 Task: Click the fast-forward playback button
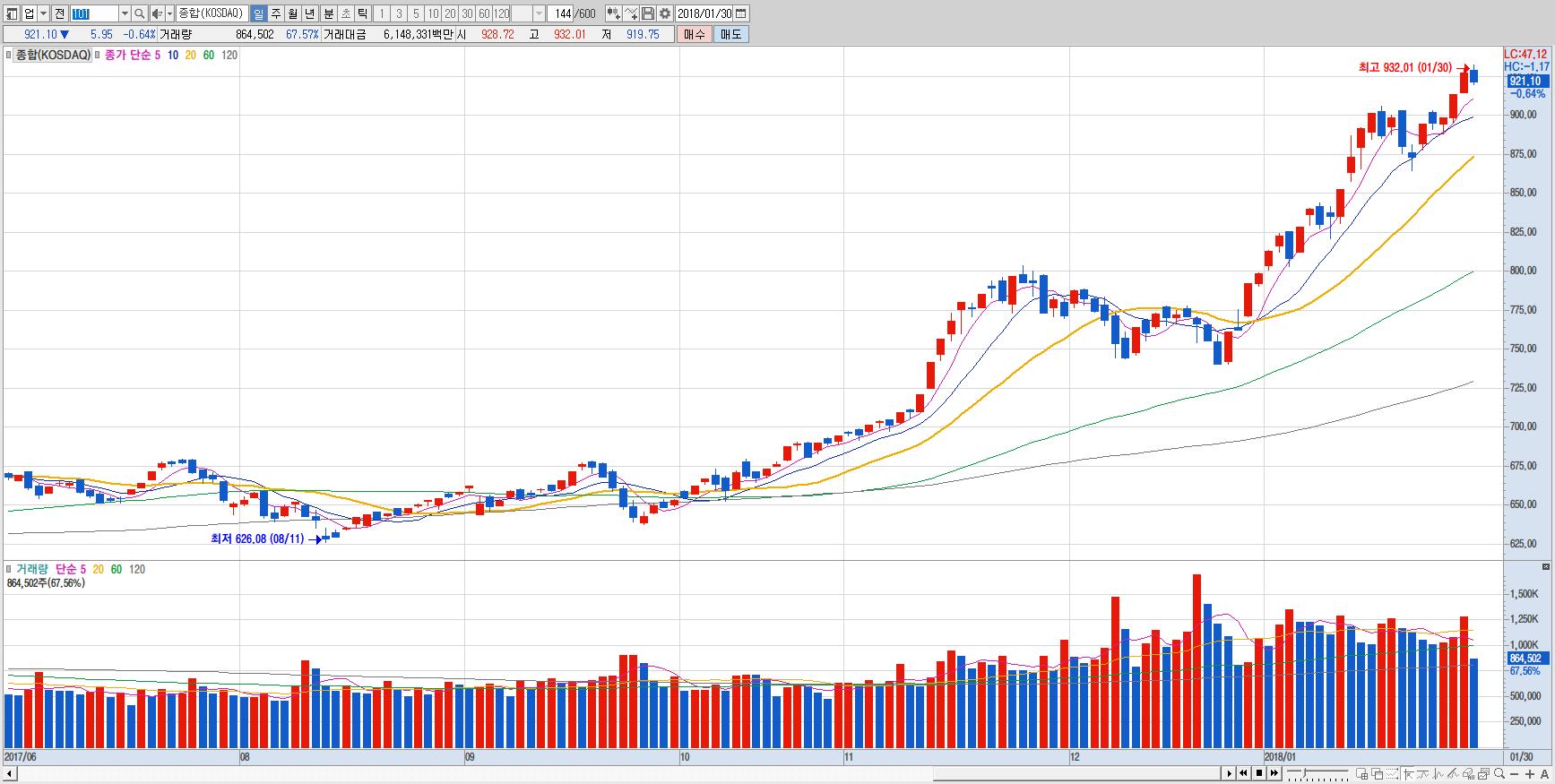coord(1273,773)
